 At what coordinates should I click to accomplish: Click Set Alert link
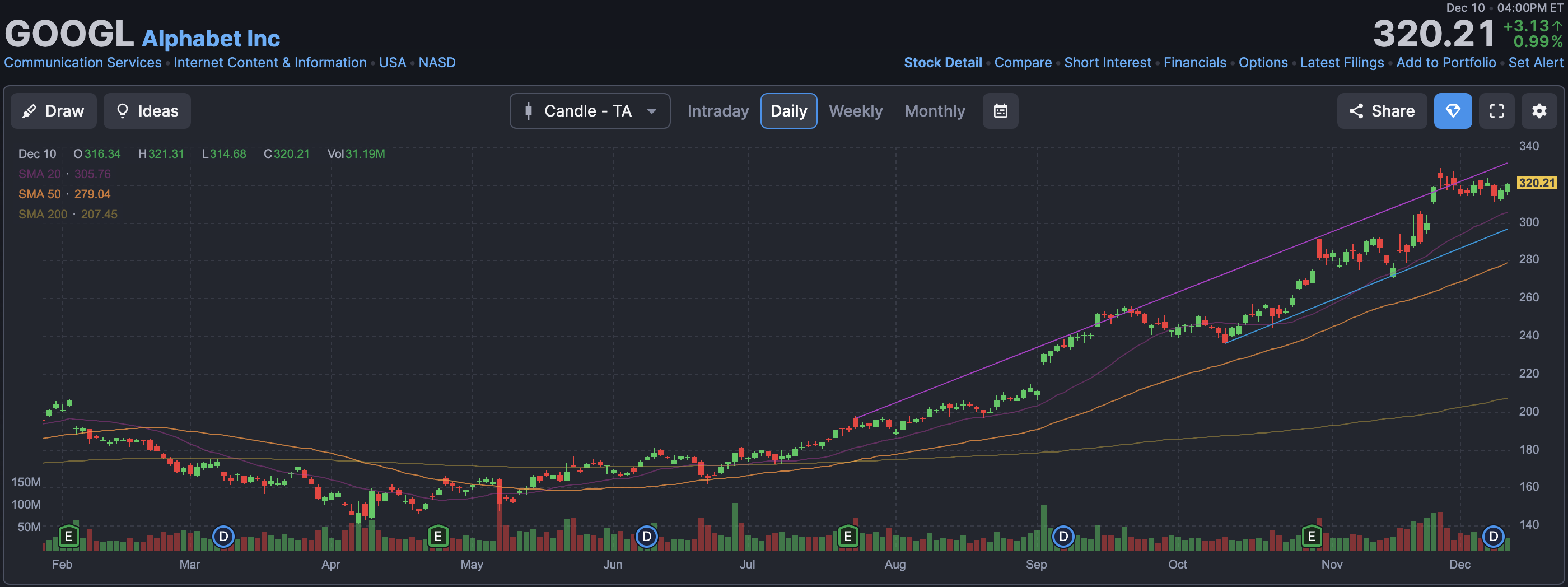pos(1535,63)
